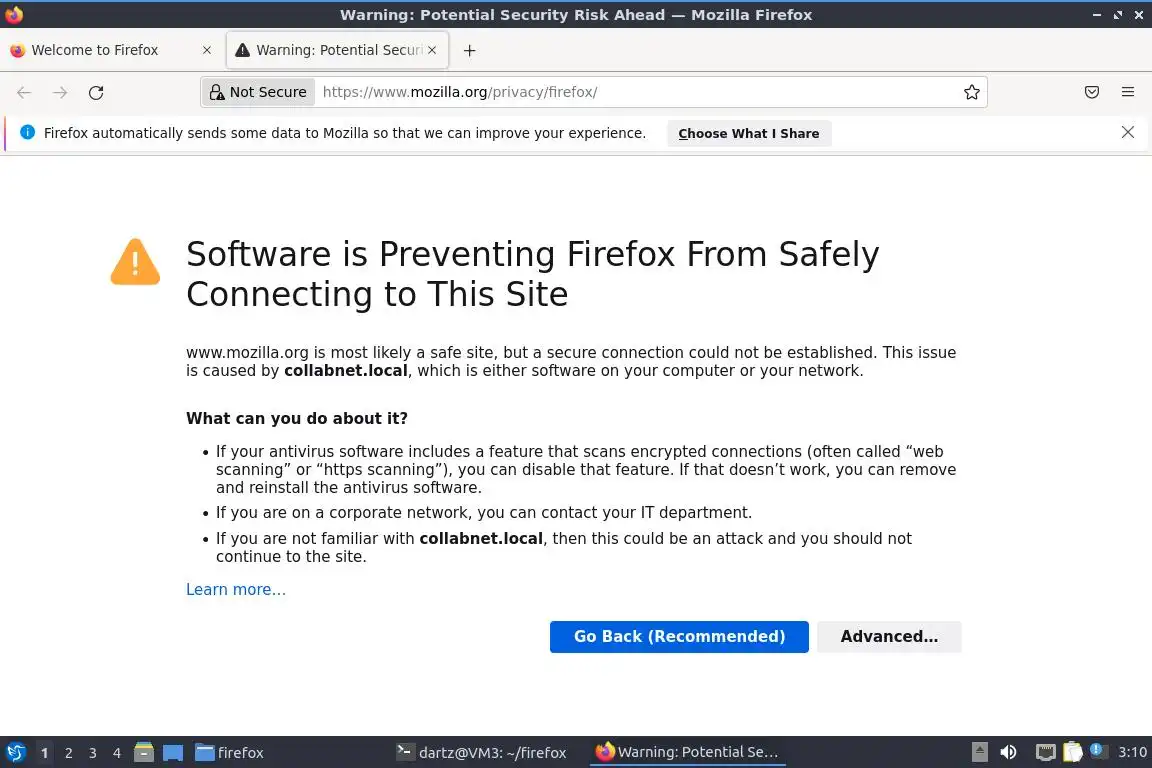
Task: Close the Warning Potential Security tab
Action: click(x=431, y=50)
